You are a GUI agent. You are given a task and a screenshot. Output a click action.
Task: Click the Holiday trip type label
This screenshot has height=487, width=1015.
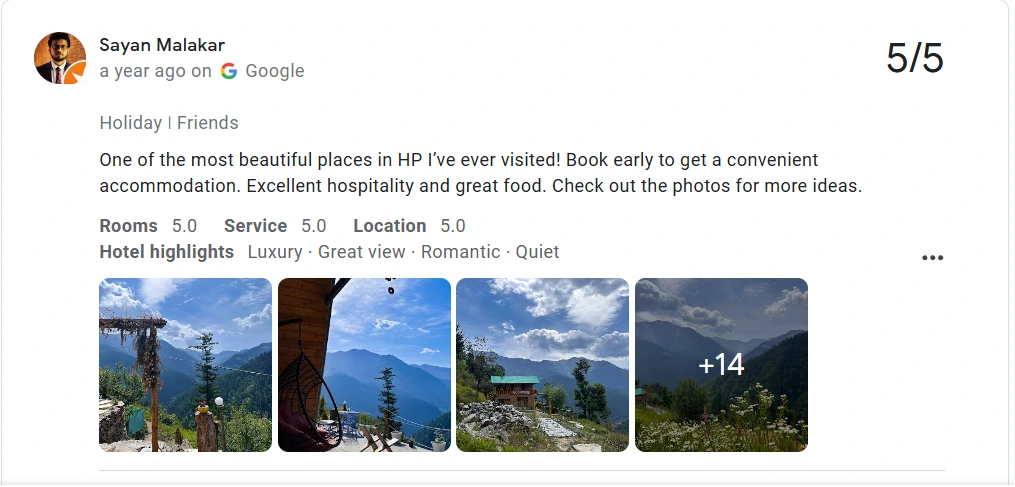point(130,123)
